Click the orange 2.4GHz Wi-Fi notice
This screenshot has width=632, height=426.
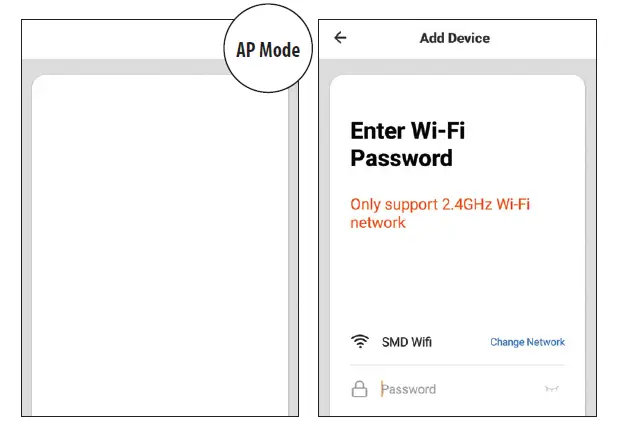click(x=440, y=204)
